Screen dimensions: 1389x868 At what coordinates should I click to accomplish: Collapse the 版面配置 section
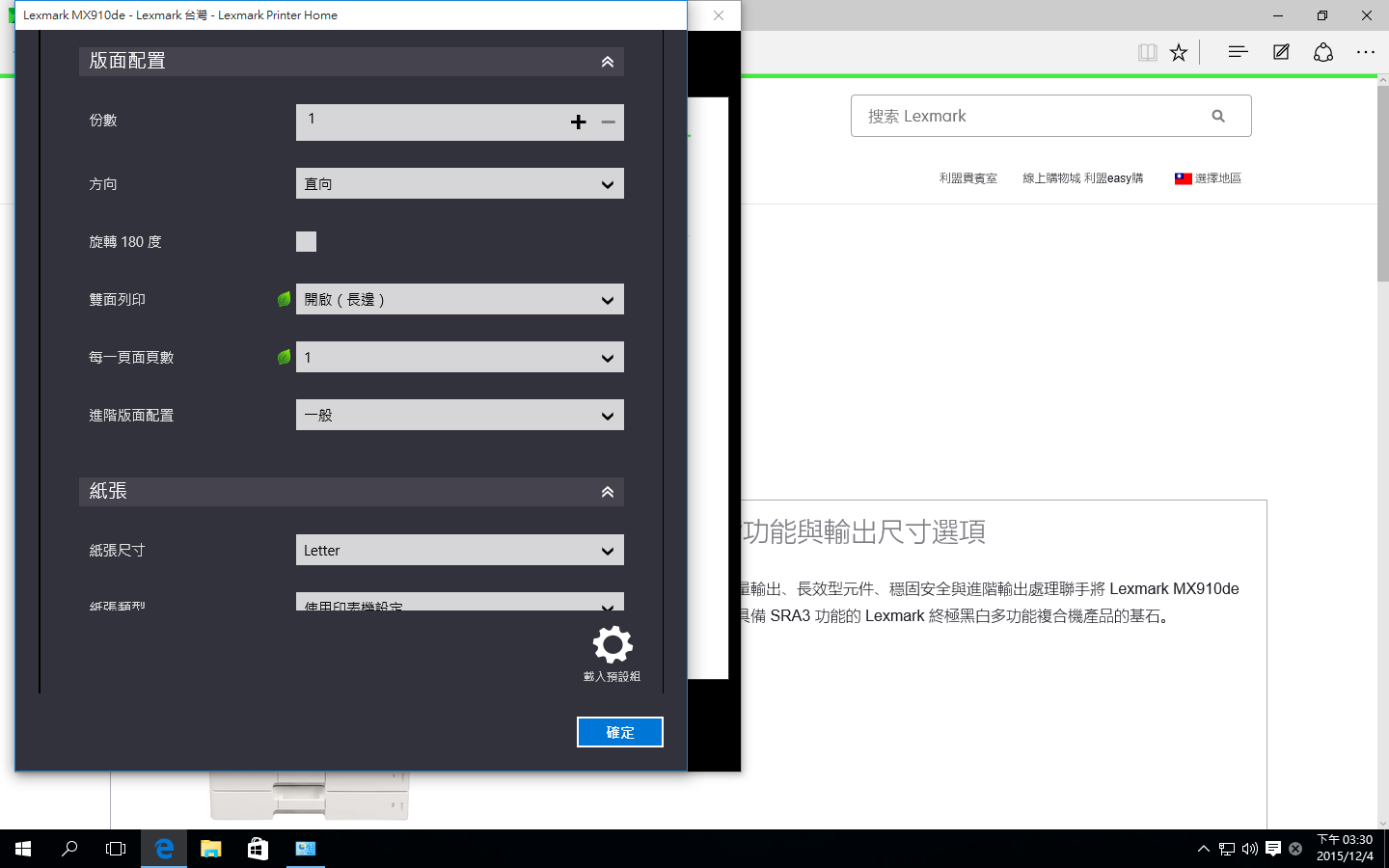[x=608, y=62]
